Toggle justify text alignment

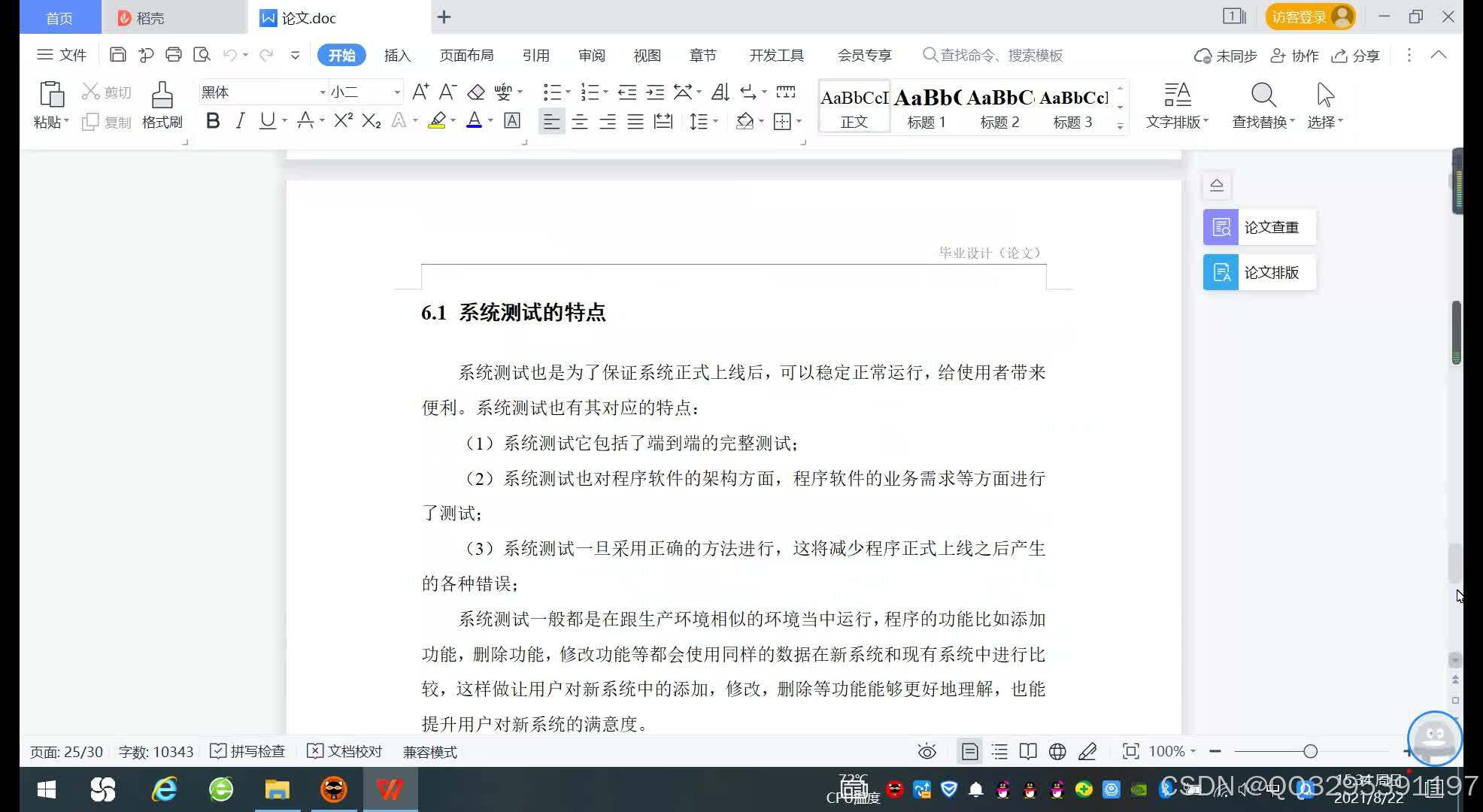[x=635, y=121]
